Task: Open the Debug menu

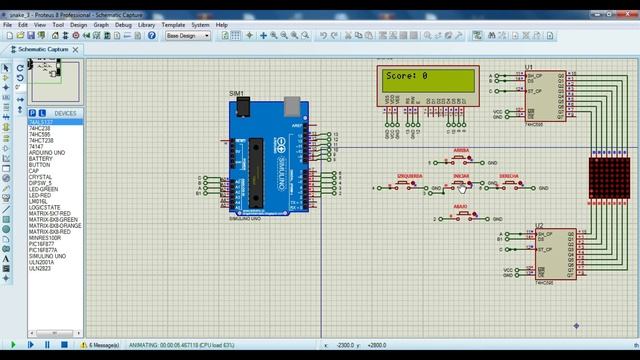Action: [x=123, y=25]
